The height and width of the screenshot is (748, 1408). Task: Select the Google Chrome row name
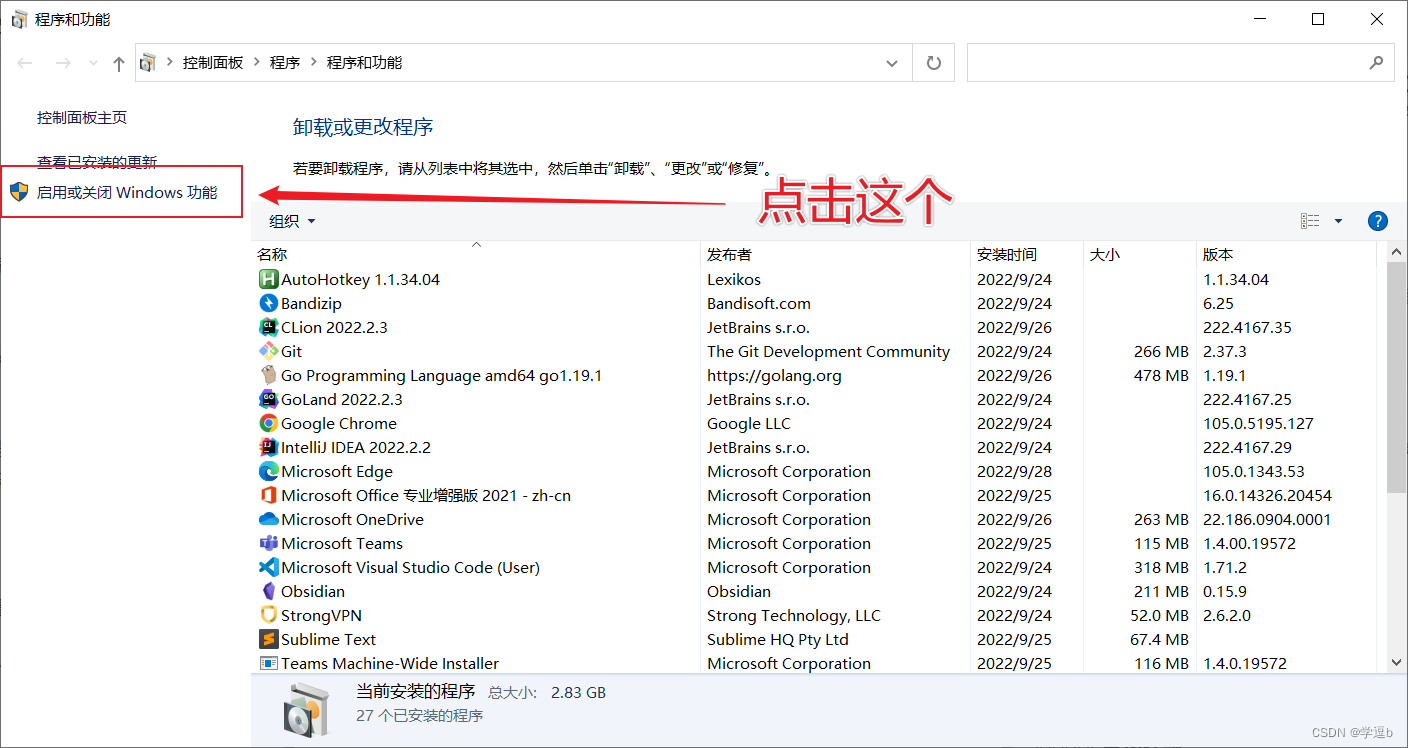pyautogui.click(x=339, y=424)
